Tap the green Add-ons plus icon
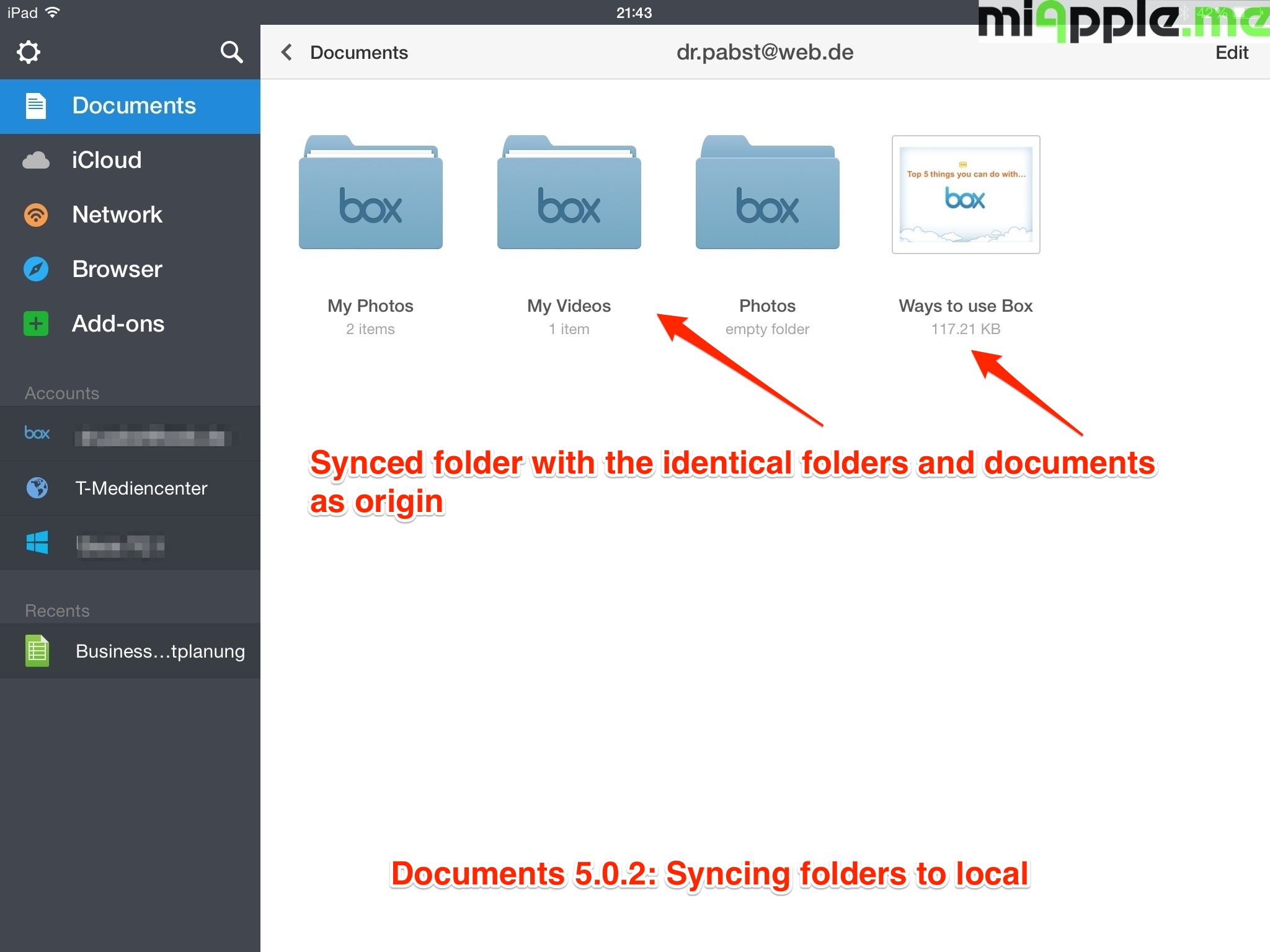Image resolution: width=1270 pixels, height=952 pixels. tap(36, 324)
